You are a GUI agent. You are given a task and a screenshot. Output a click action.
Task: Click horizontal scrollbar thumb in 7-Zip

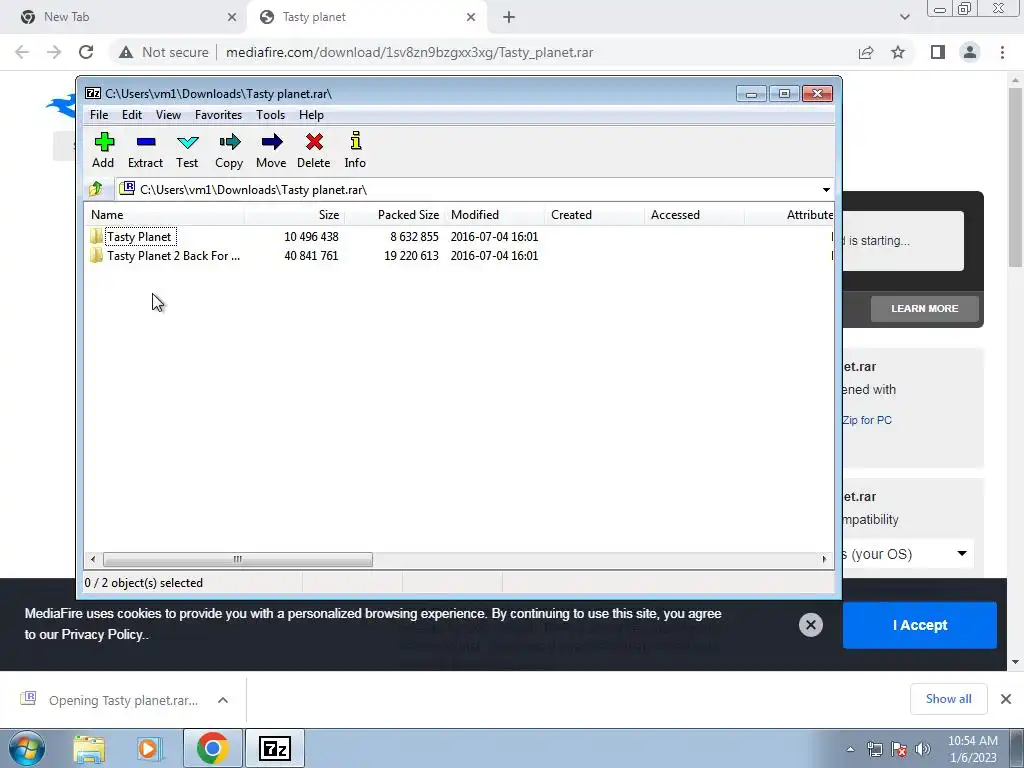pyautogui.click(x=238, y=559)
